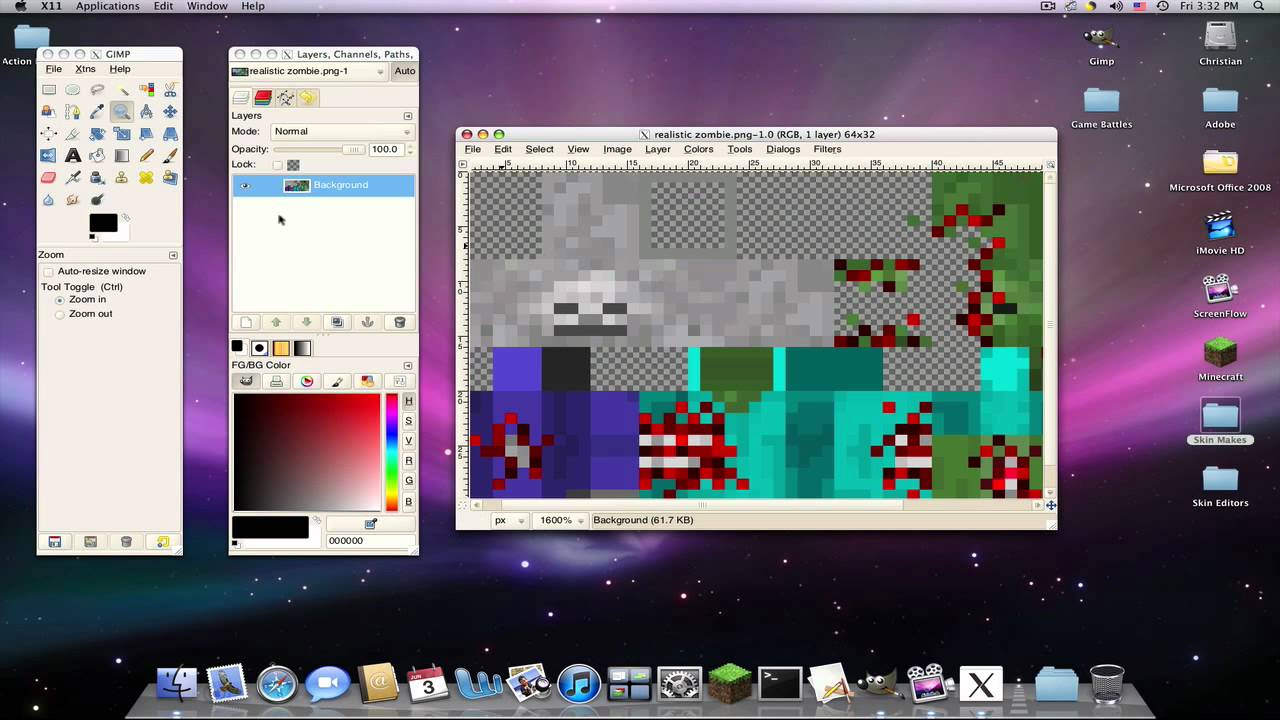
Task: Click the black foreground color swatch in toolbox
Action: [103, 222]
